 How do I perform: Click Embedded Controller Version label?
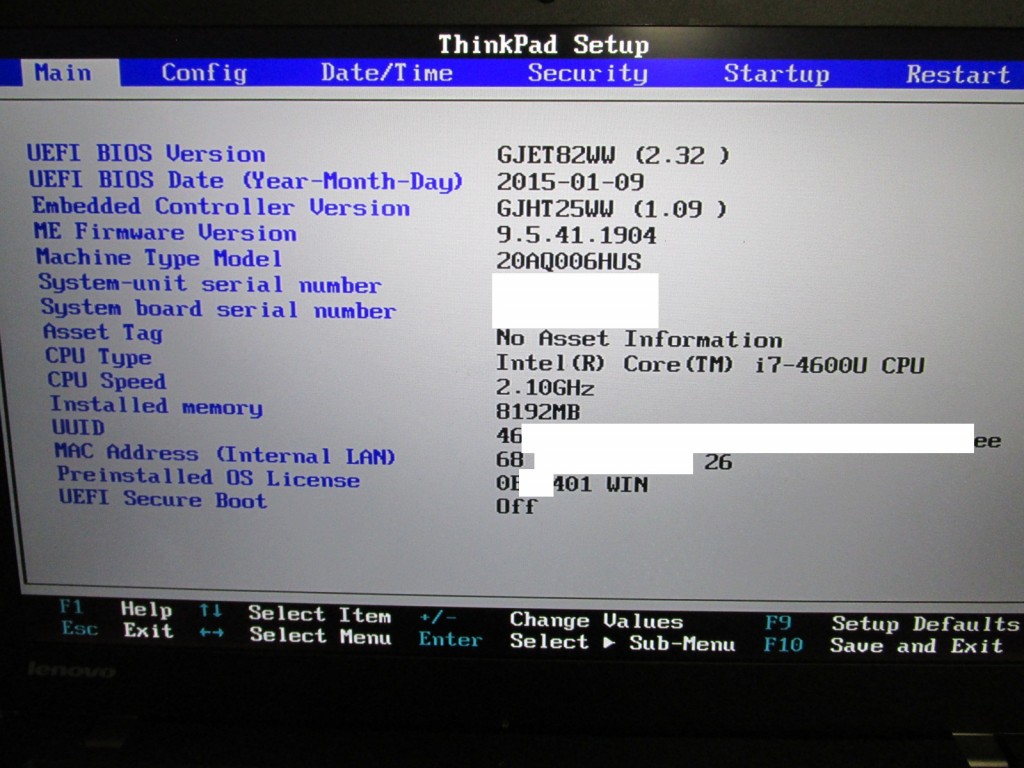pyautogui.click(x=221, y=206)
